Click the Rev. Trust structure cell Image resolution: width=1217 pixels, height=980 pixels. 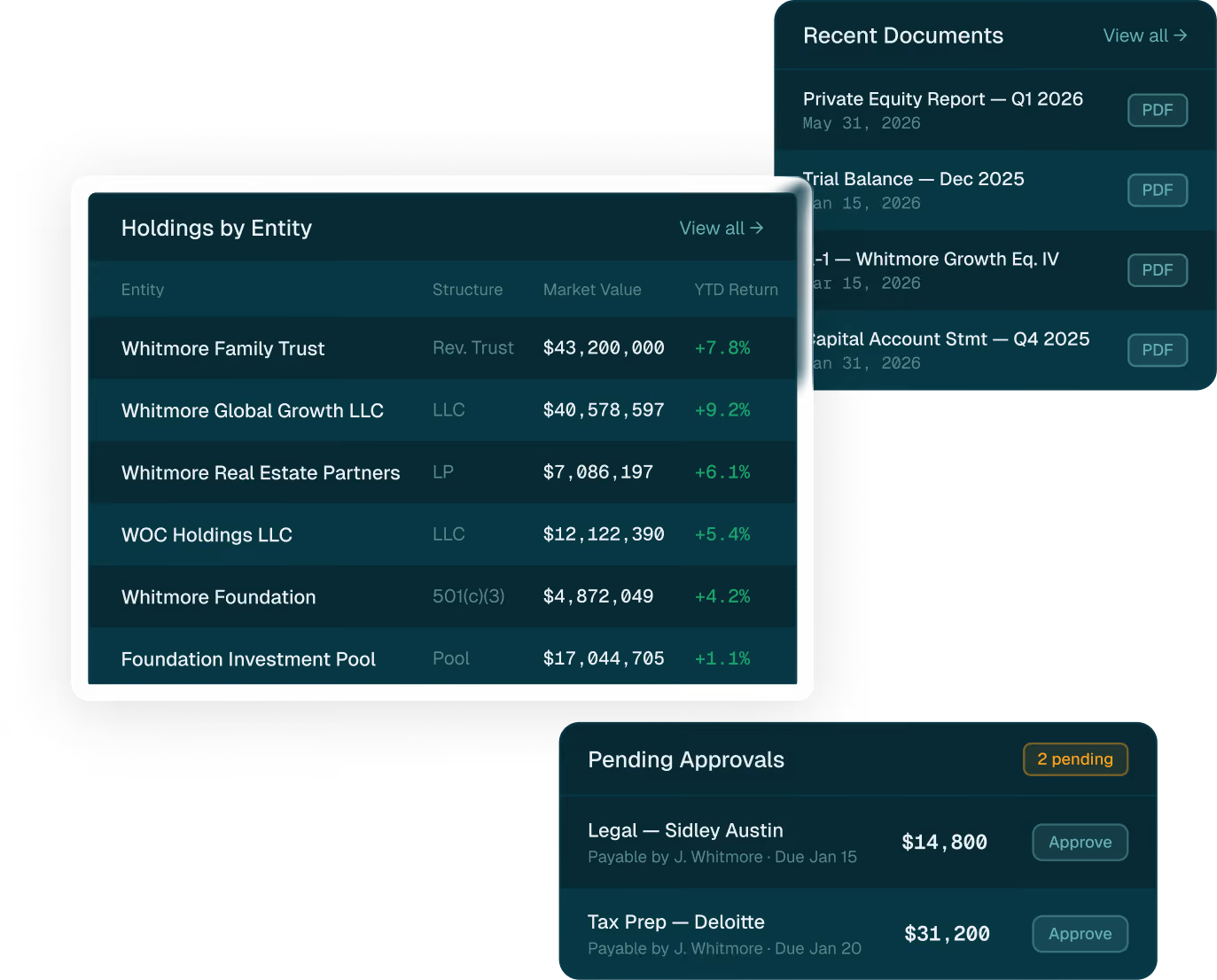(x=473, y=348)
